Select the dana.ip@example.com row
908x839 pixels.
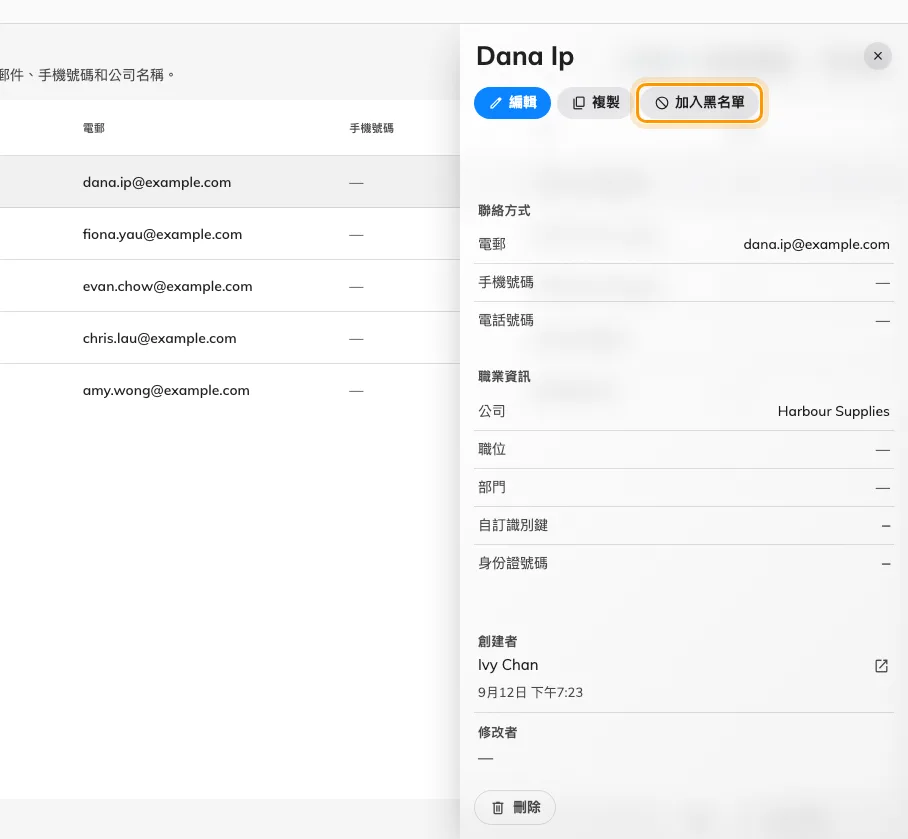tap(230, 182)
